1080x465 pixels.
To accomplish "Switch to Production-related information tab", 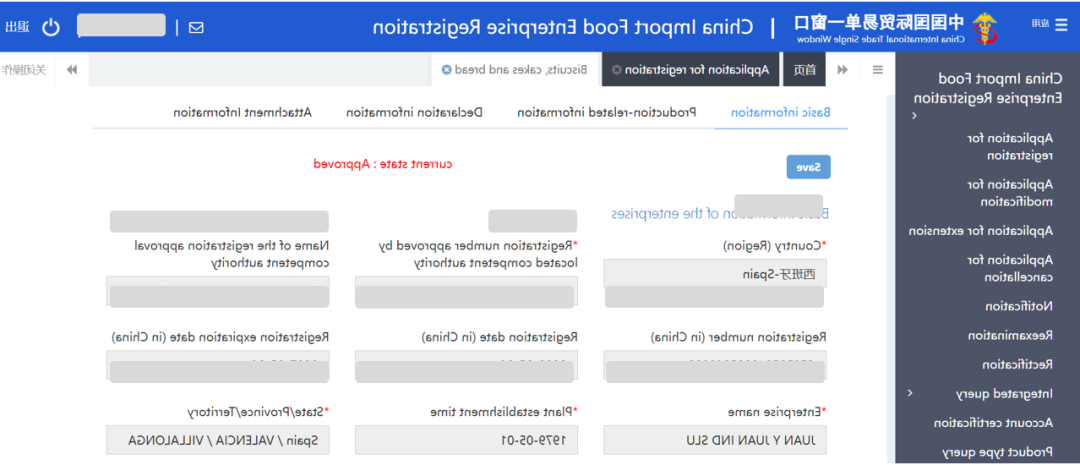I will pyautogui.click(x=607, y=113).
